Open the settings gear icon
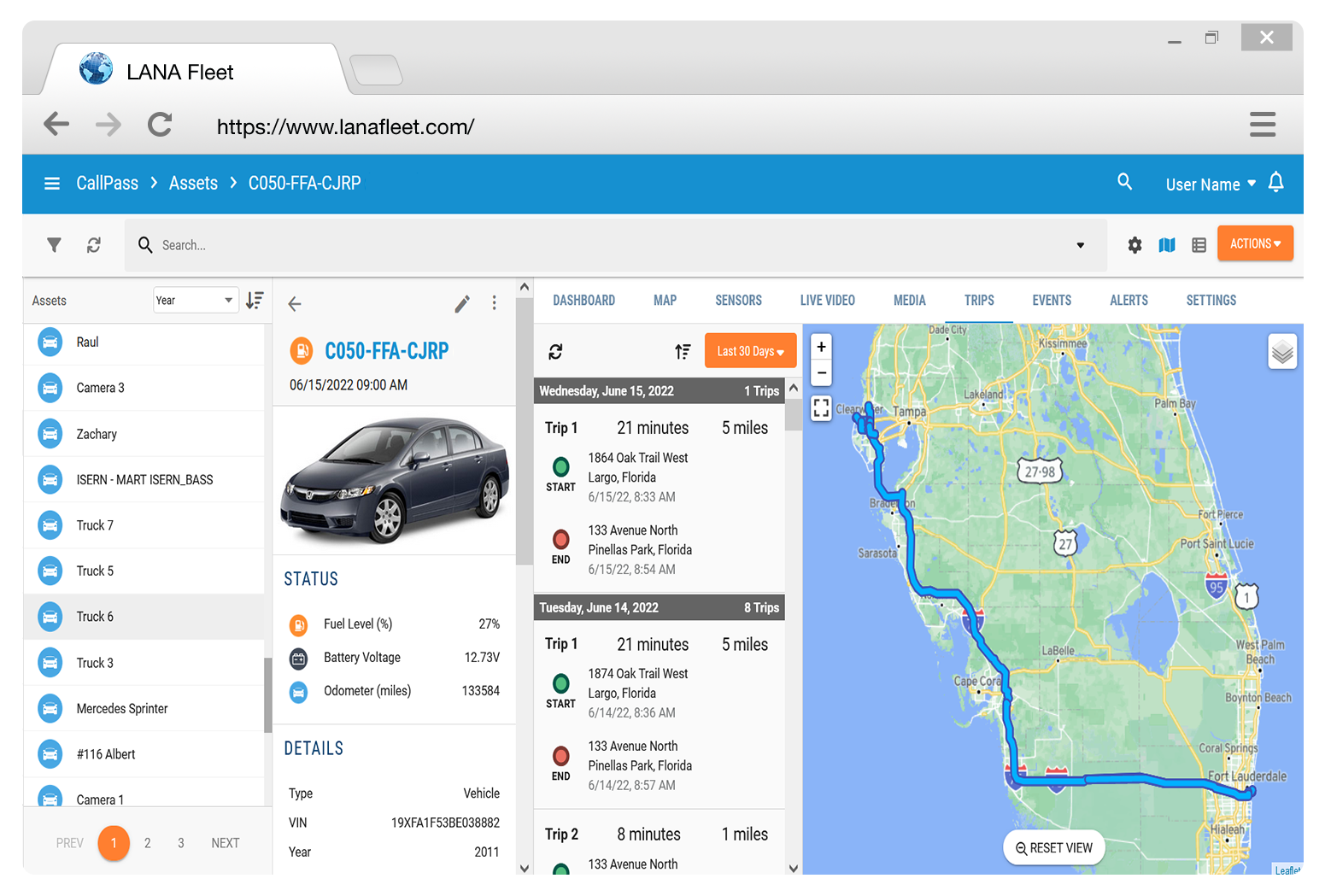This screenshot has width=1331, height=896. [1135, 245]
